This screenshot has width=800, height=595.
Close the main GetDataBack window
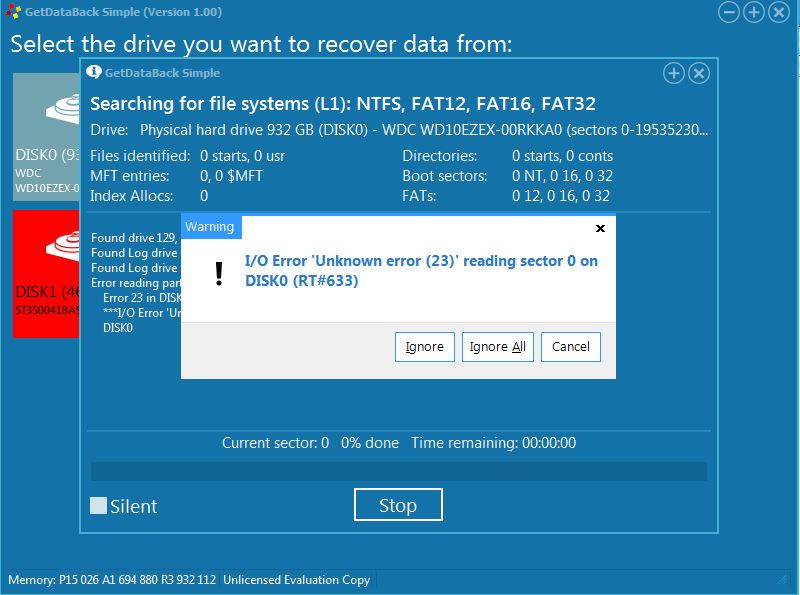[x=779, y=12]
